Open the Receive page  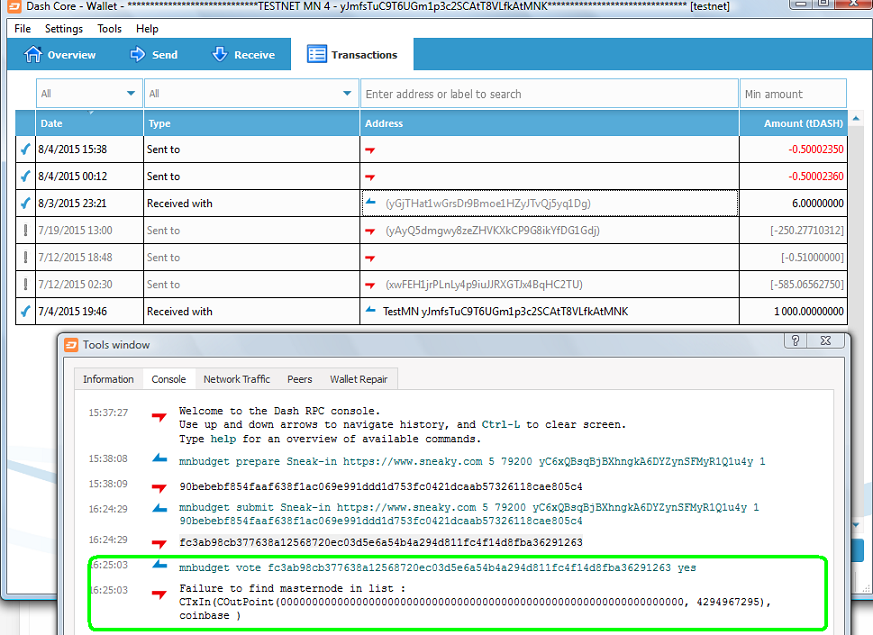click(x=243, y=55)
